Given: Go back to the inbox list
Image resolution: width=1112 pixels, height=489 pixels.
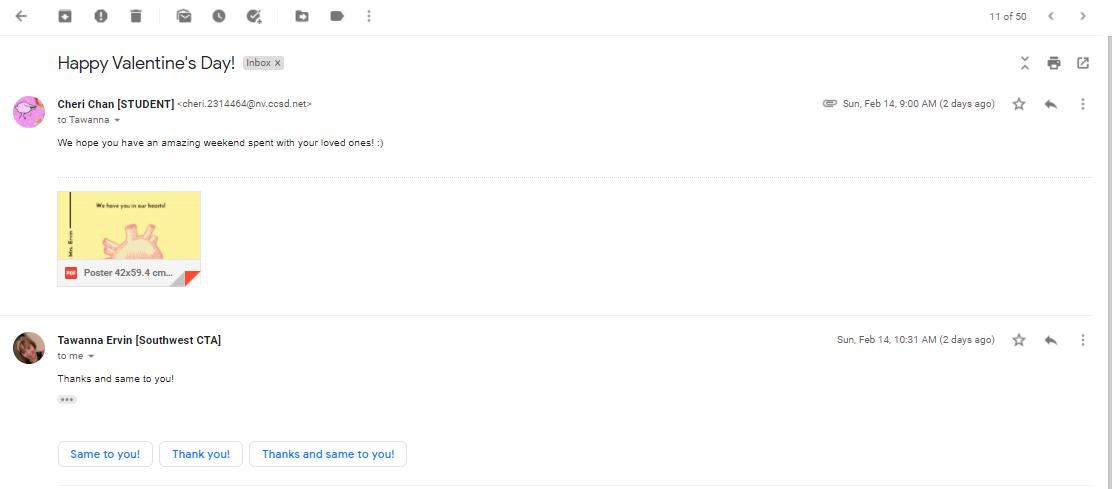Looking at the screenshot, I should (x=21, y=16).
